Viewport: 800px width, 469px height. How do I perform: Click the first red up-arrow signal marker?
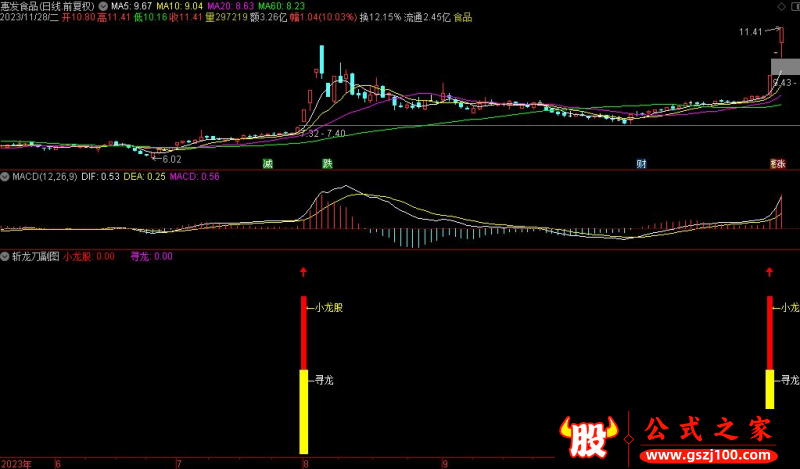[x=303, y=271]
